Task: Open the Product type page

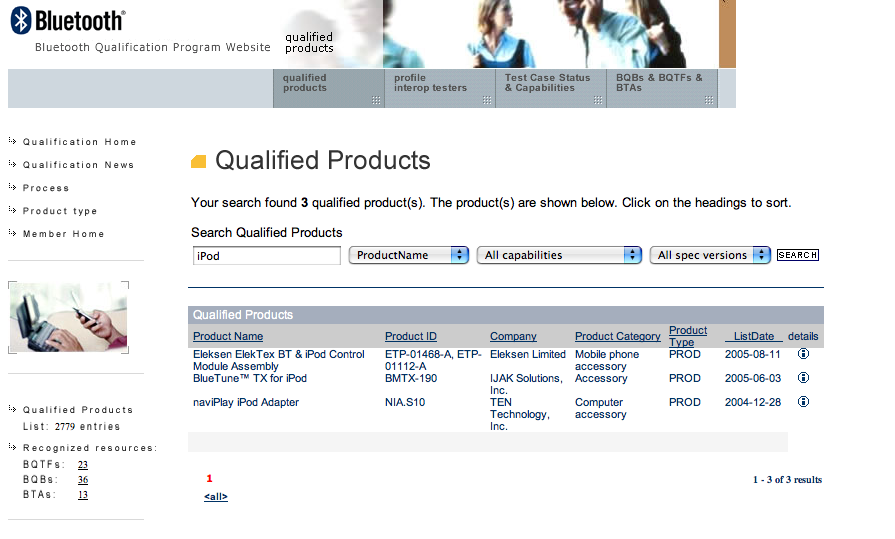Action: point(60,211)
